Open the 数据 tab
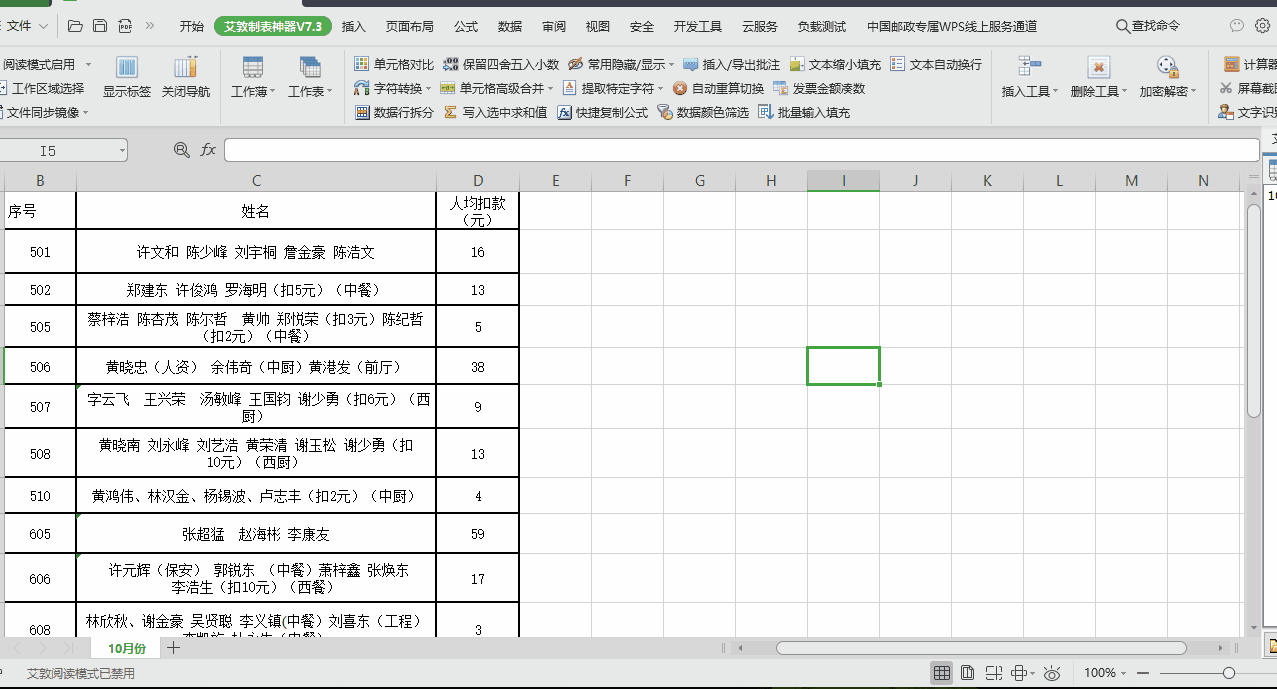 510,26
